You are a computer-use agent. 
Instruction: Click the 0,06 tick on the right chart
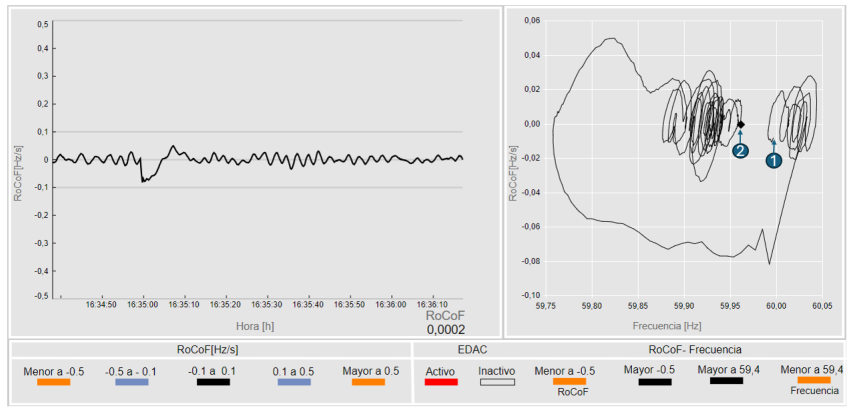coord(531,20)
